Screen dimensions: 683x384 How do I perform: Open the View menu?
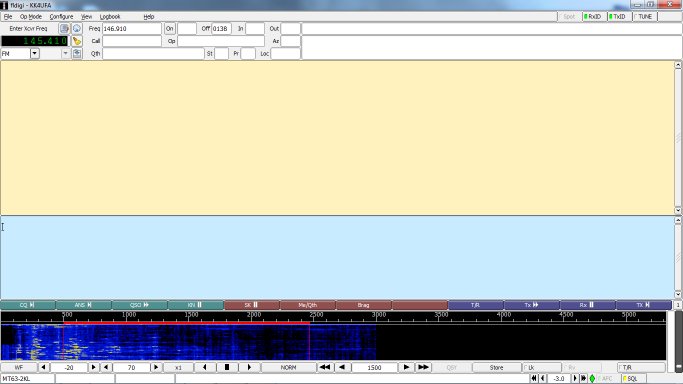pos(87,17)
